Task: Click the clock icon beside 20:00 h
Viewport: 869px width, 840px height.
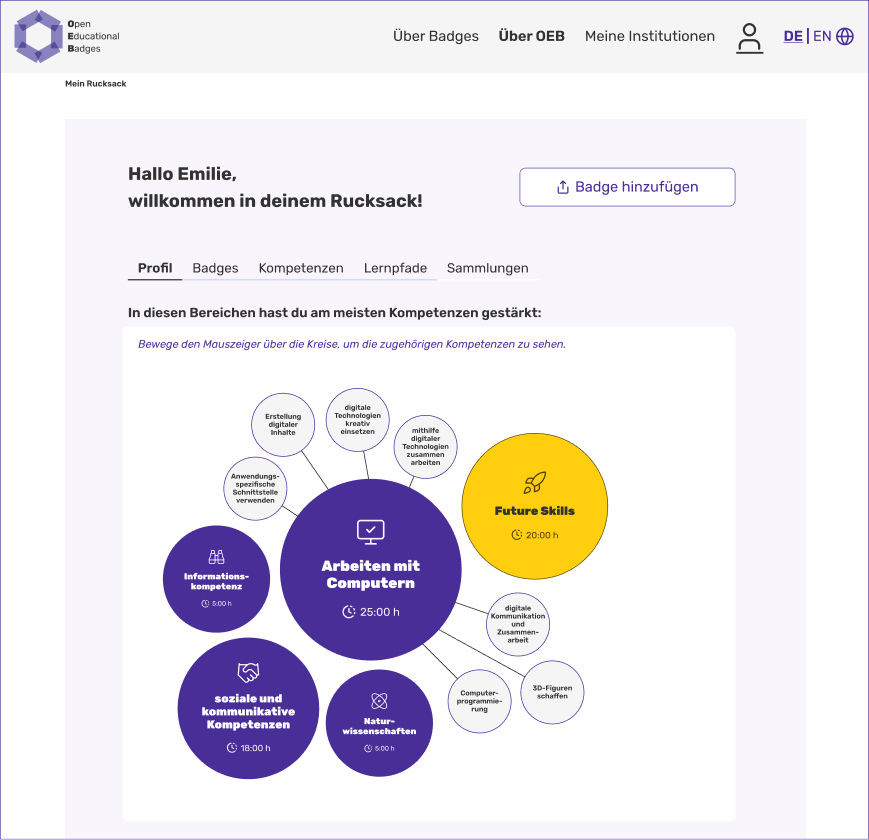Action: coord(517,535)
